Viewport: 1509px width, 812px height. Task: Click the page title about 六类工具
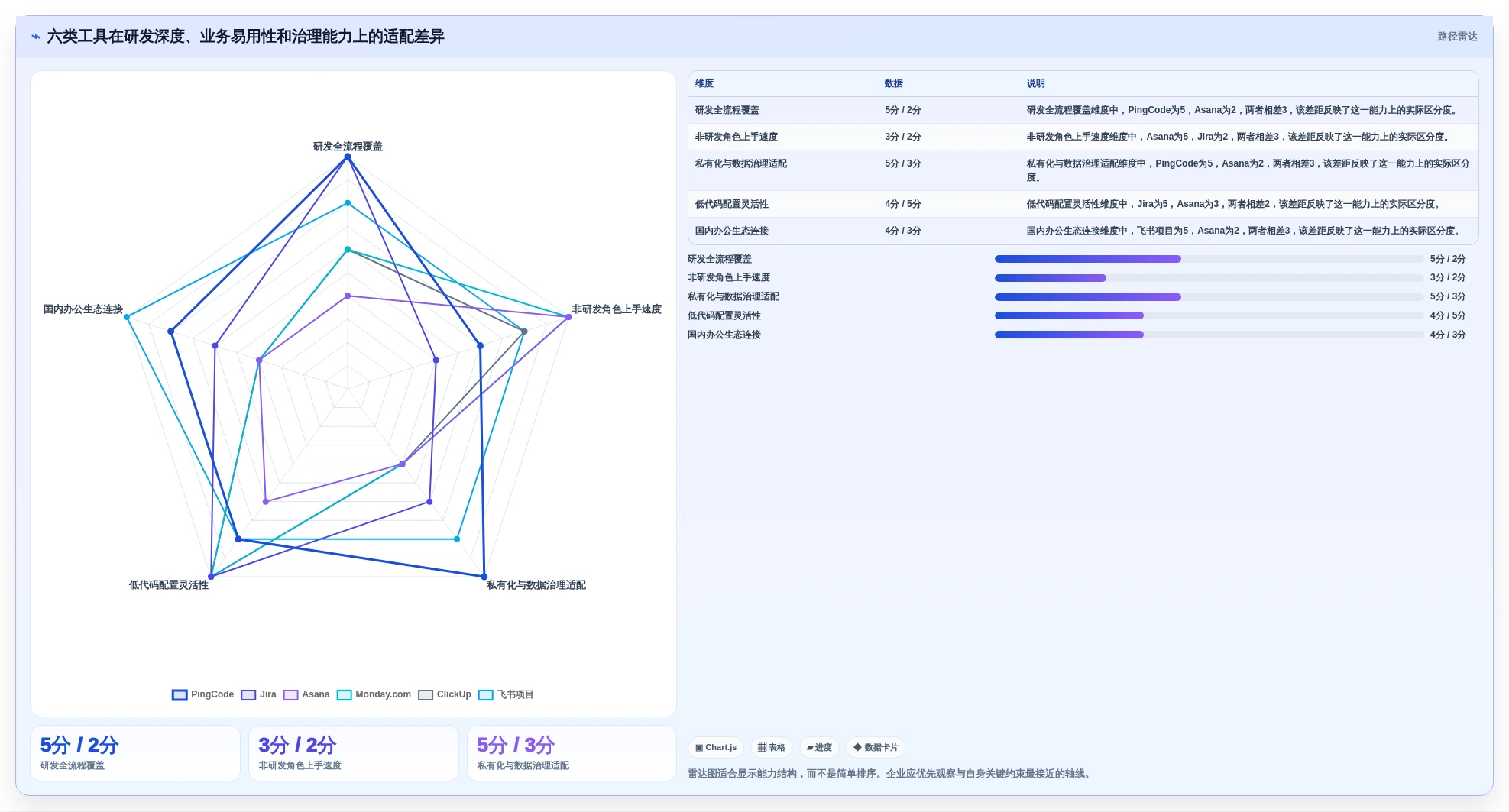[245, 37]
